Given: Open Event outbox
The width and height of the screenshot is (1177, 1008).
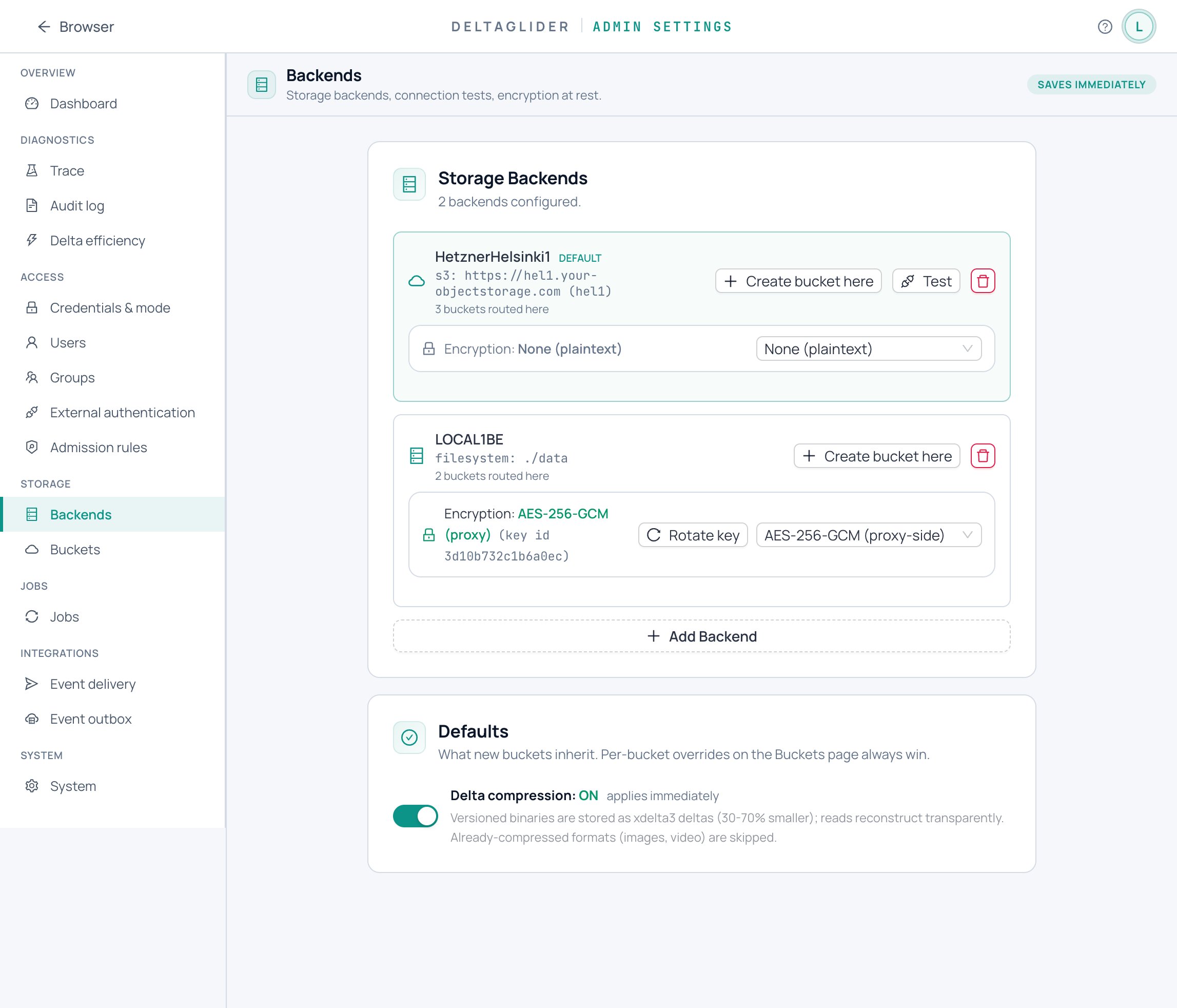Looking at the screenshot, I should (113, 719).
